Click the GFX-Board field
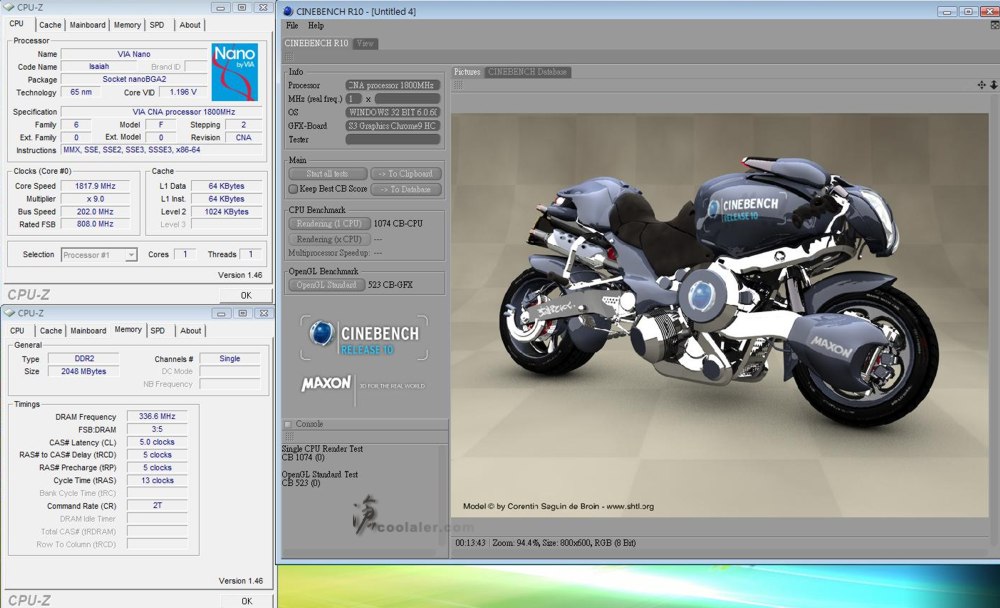1000x608 pixels. pyautogui.click(x=393, y=126)
